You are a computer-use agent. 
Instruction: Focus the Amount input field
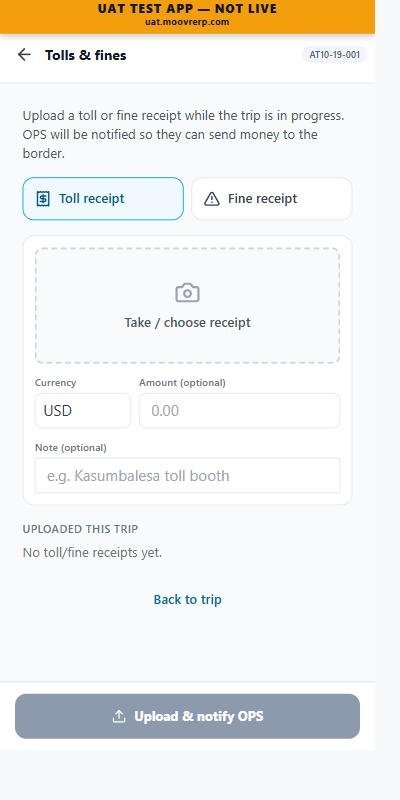pos(239,411)
